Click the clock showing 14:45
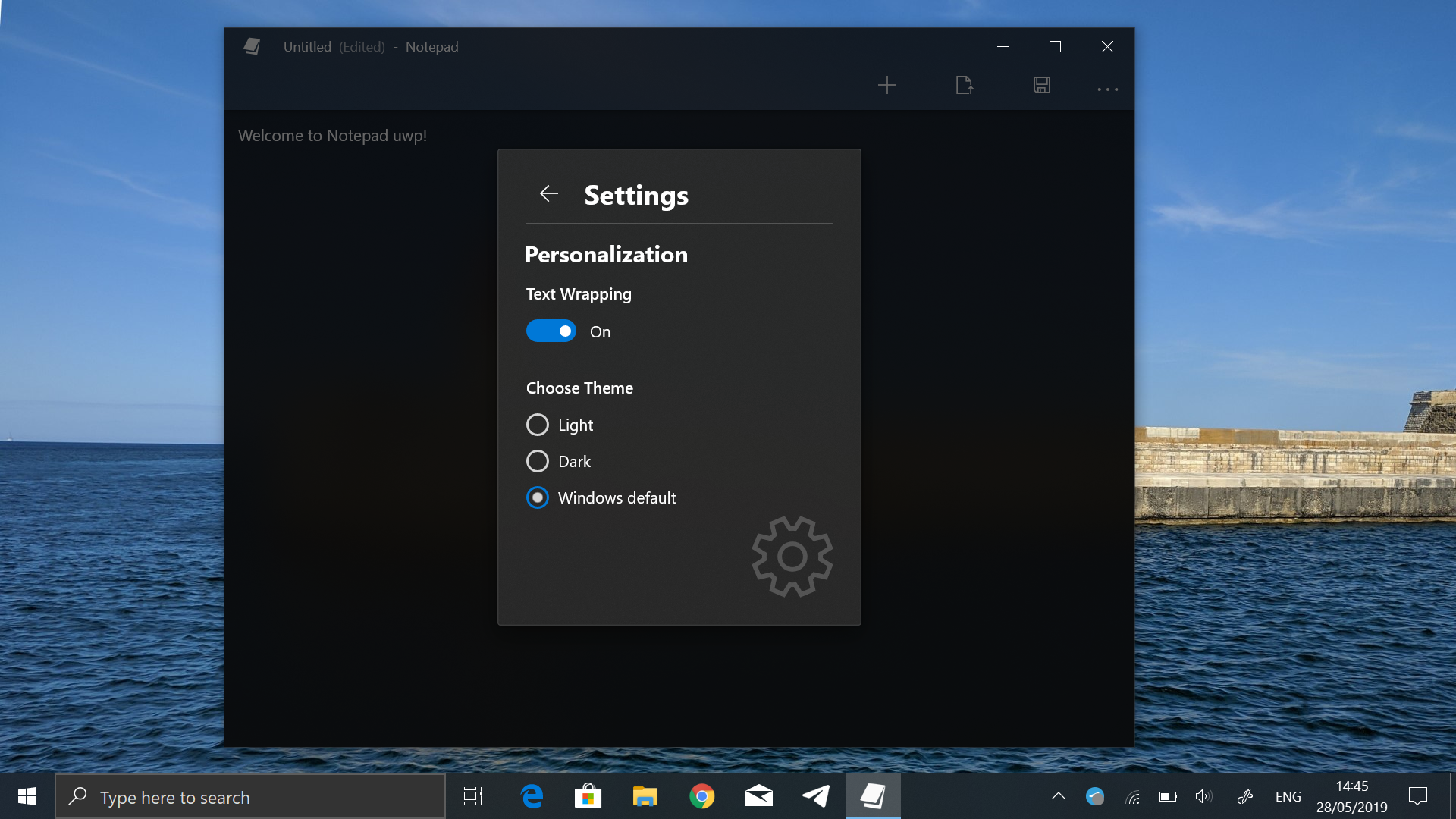This screenshot has width=1456, height=819. tap(1351, 796)
